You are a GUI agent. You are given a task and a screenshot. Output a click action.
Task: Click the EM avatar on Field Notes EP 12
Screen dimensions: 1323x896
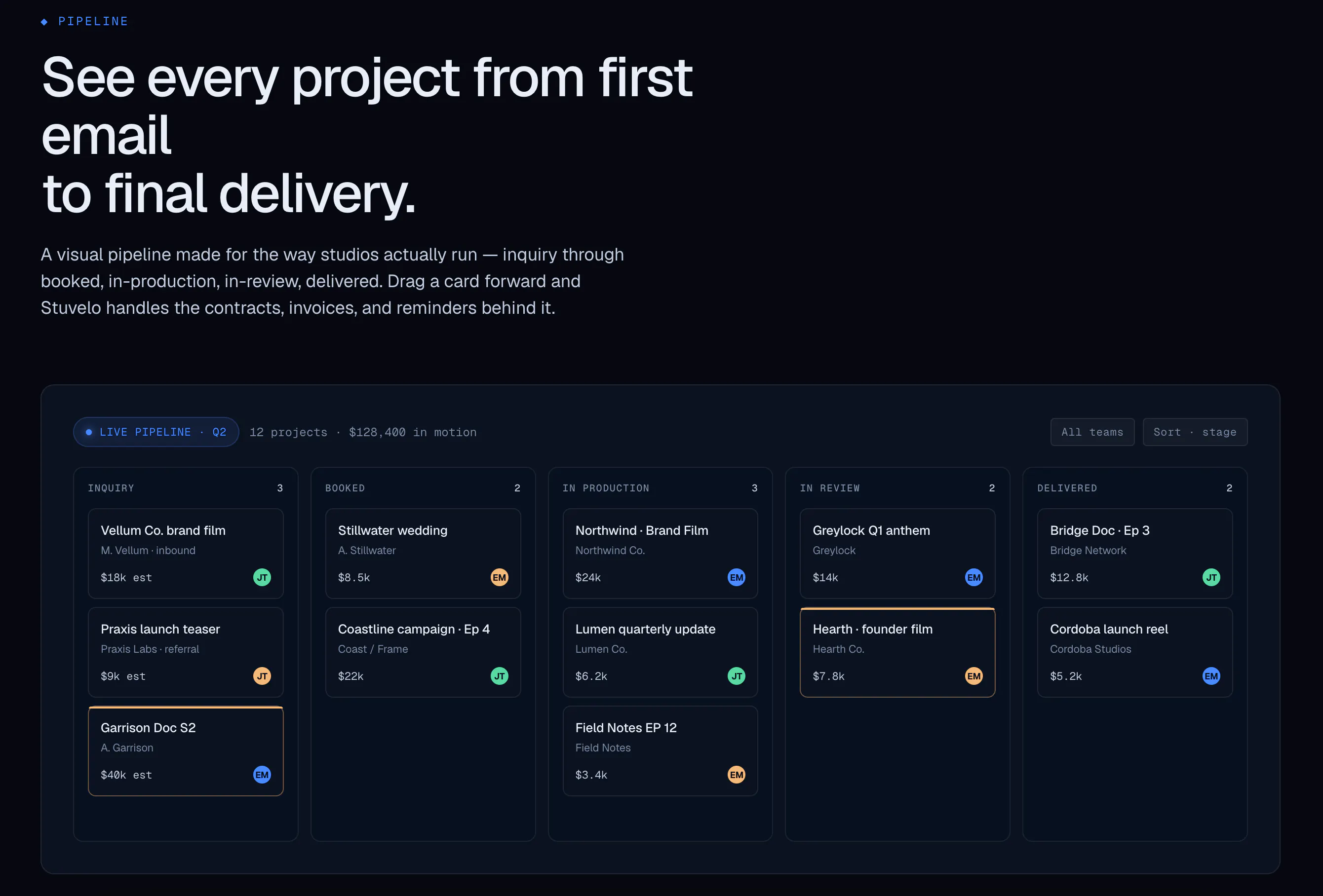click(x=737, y=775)
